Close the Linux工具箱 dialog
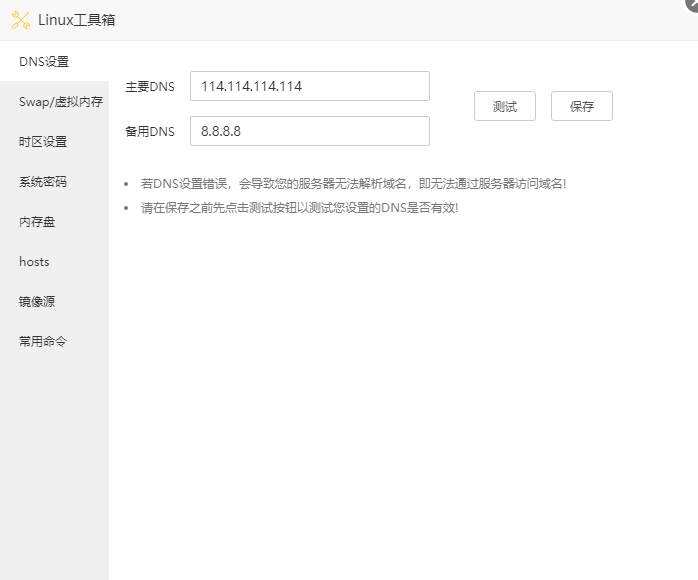698x580 pixels. point(692,4)
